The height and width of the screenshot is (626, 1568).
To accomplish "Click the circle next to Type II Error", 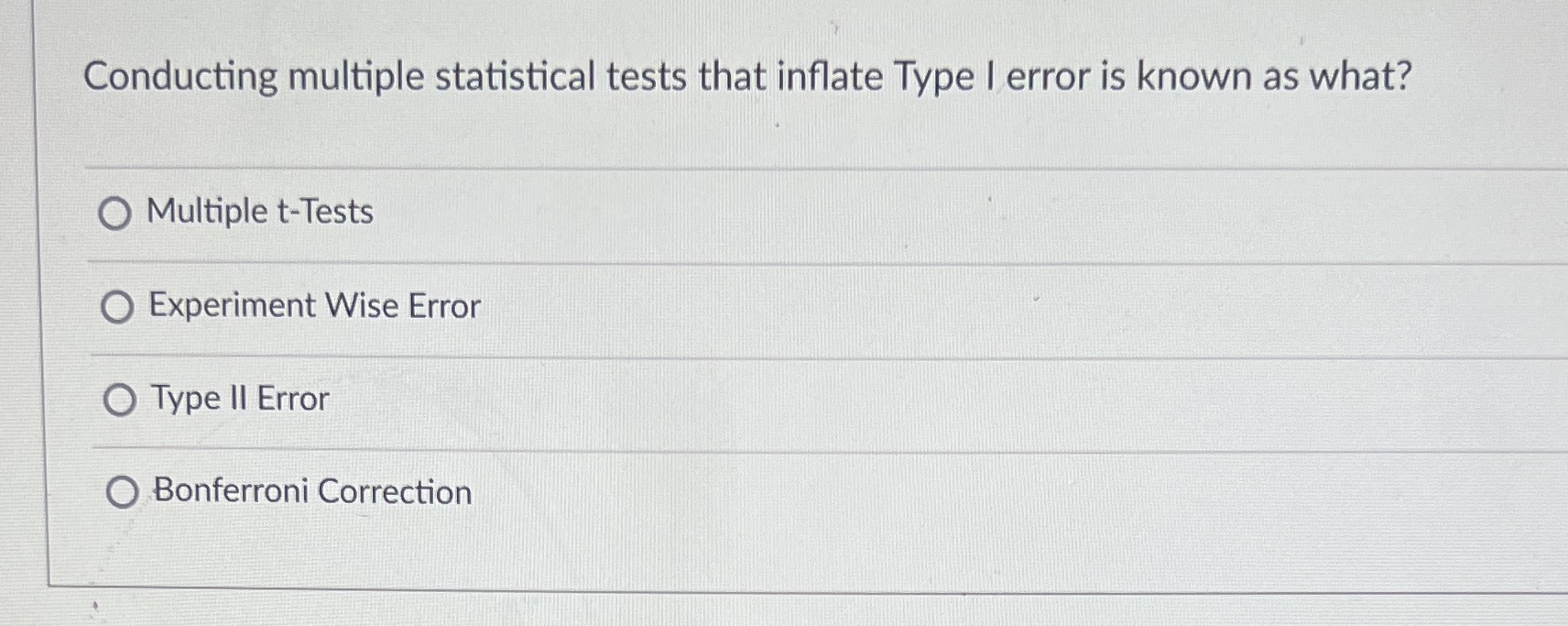I will pos(119,401).
